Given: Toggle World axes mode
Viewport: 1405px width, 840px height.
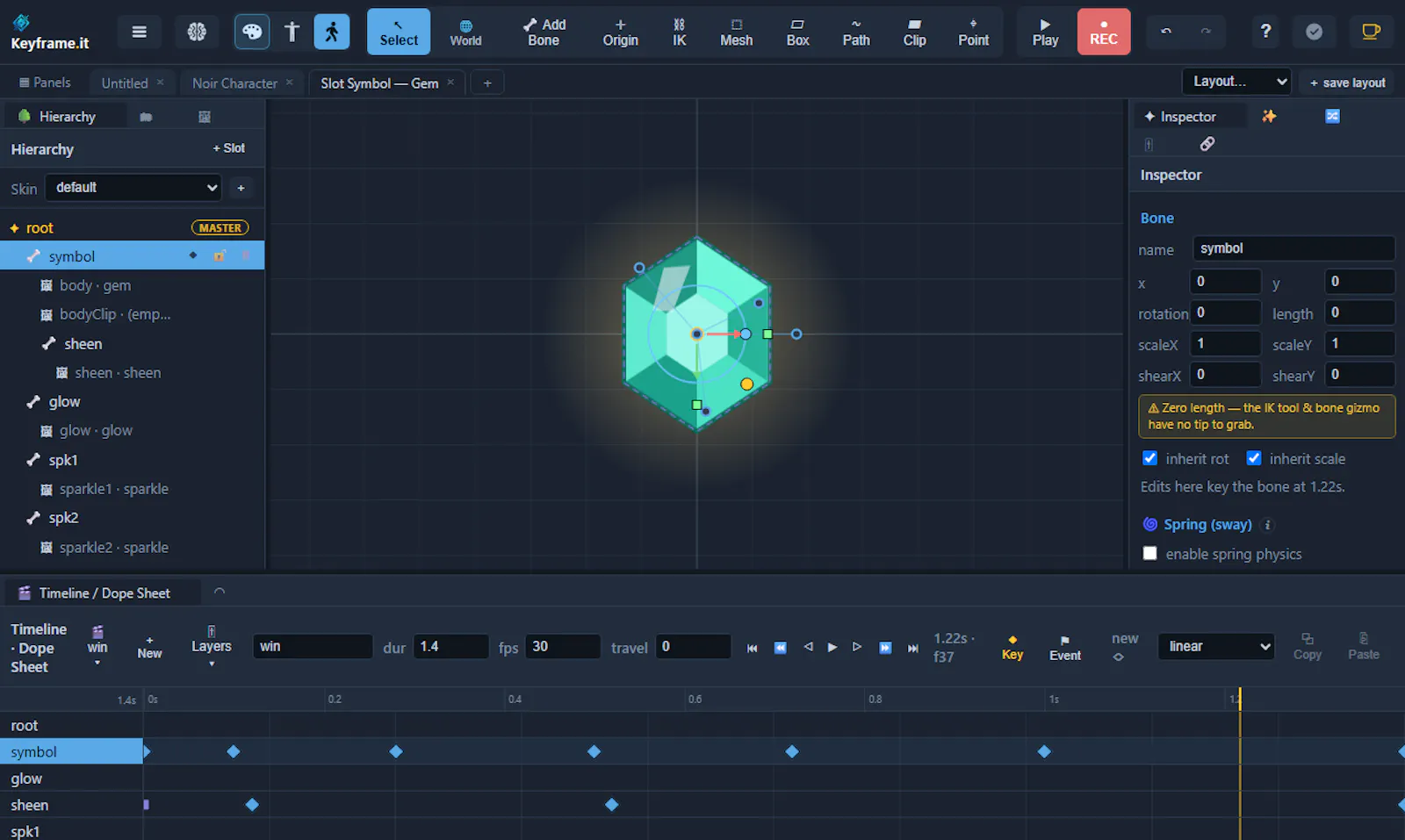Looking at the screenshot, I should [465, 32].
